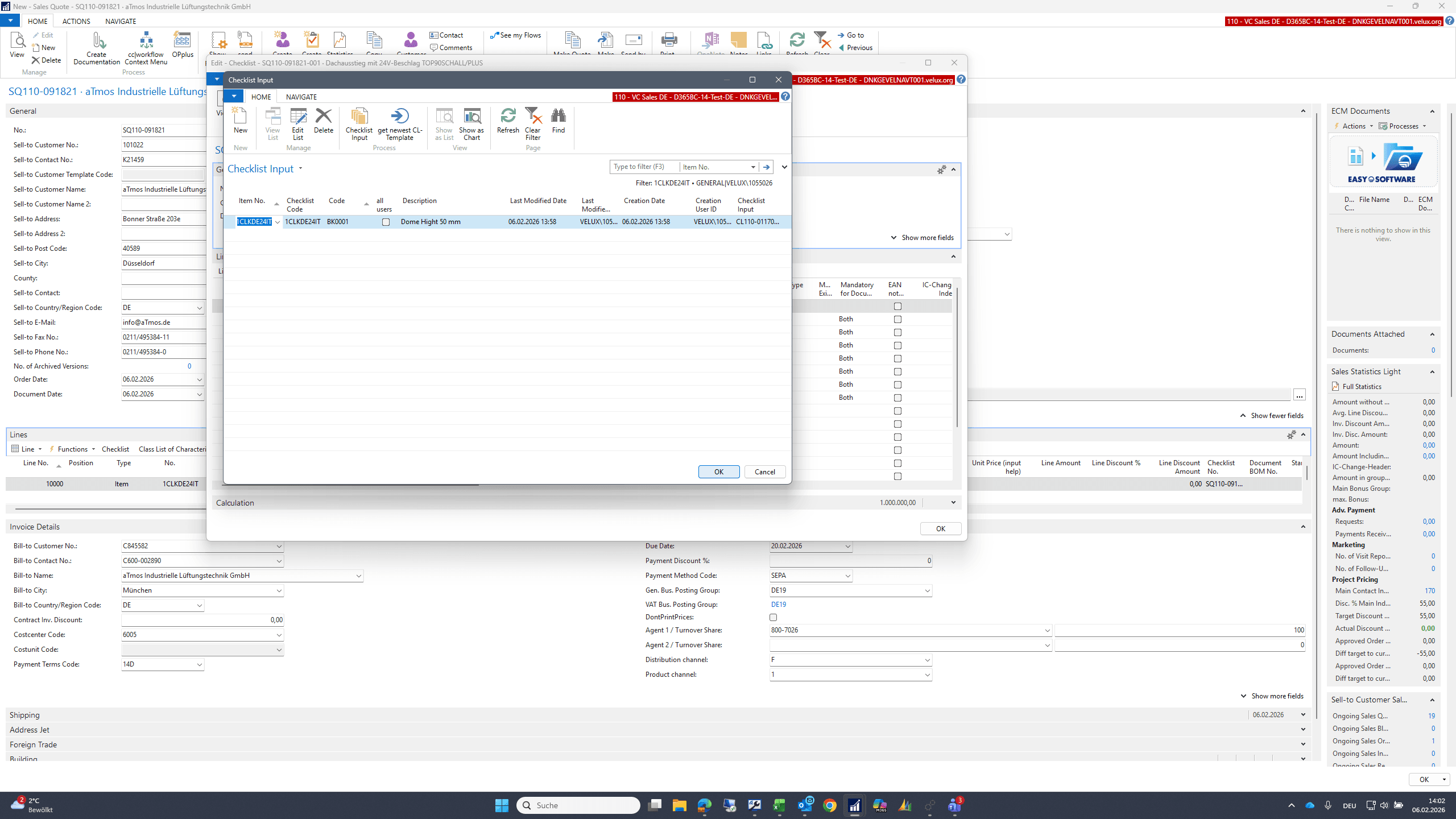Open Item No. filter field dropdown
1456x819 pixels.
click(752, 167)
